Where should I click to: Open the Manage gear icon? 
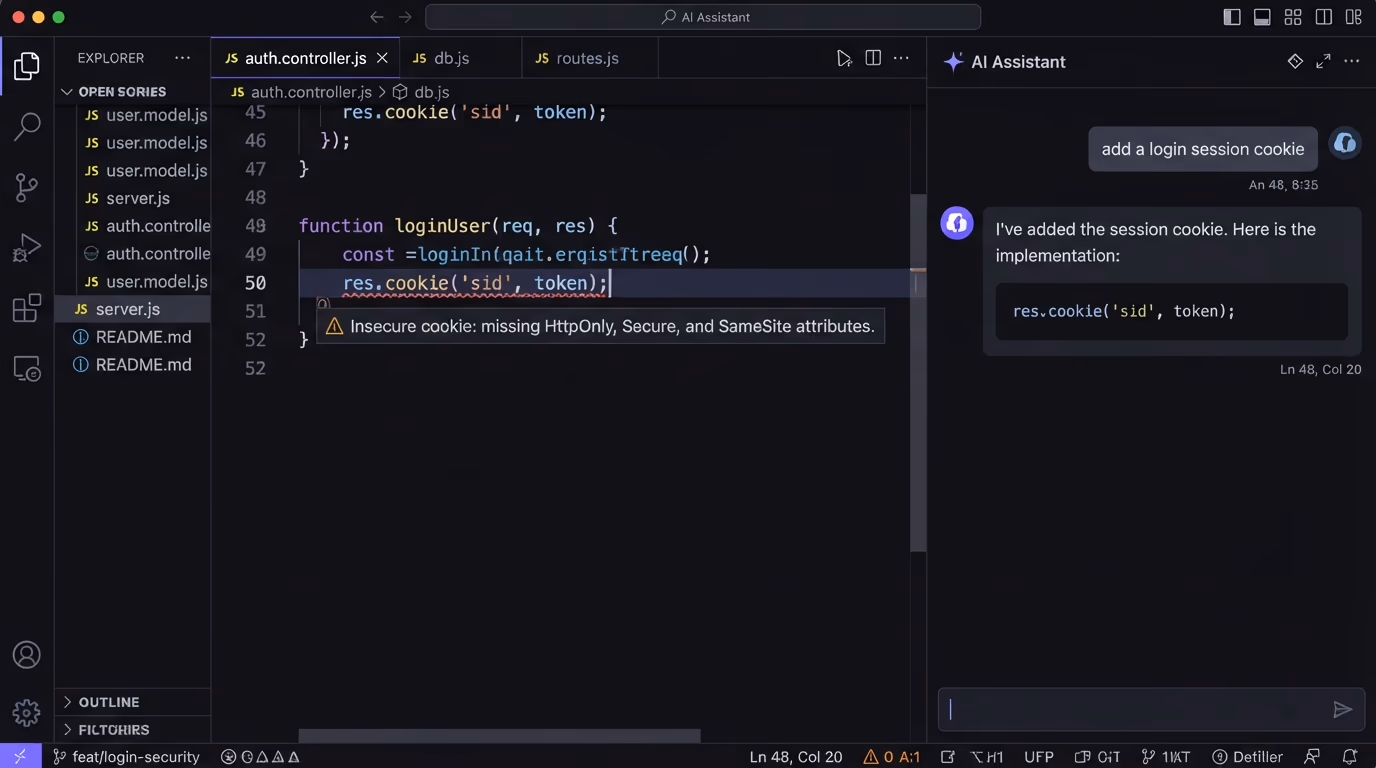(27, 713)
